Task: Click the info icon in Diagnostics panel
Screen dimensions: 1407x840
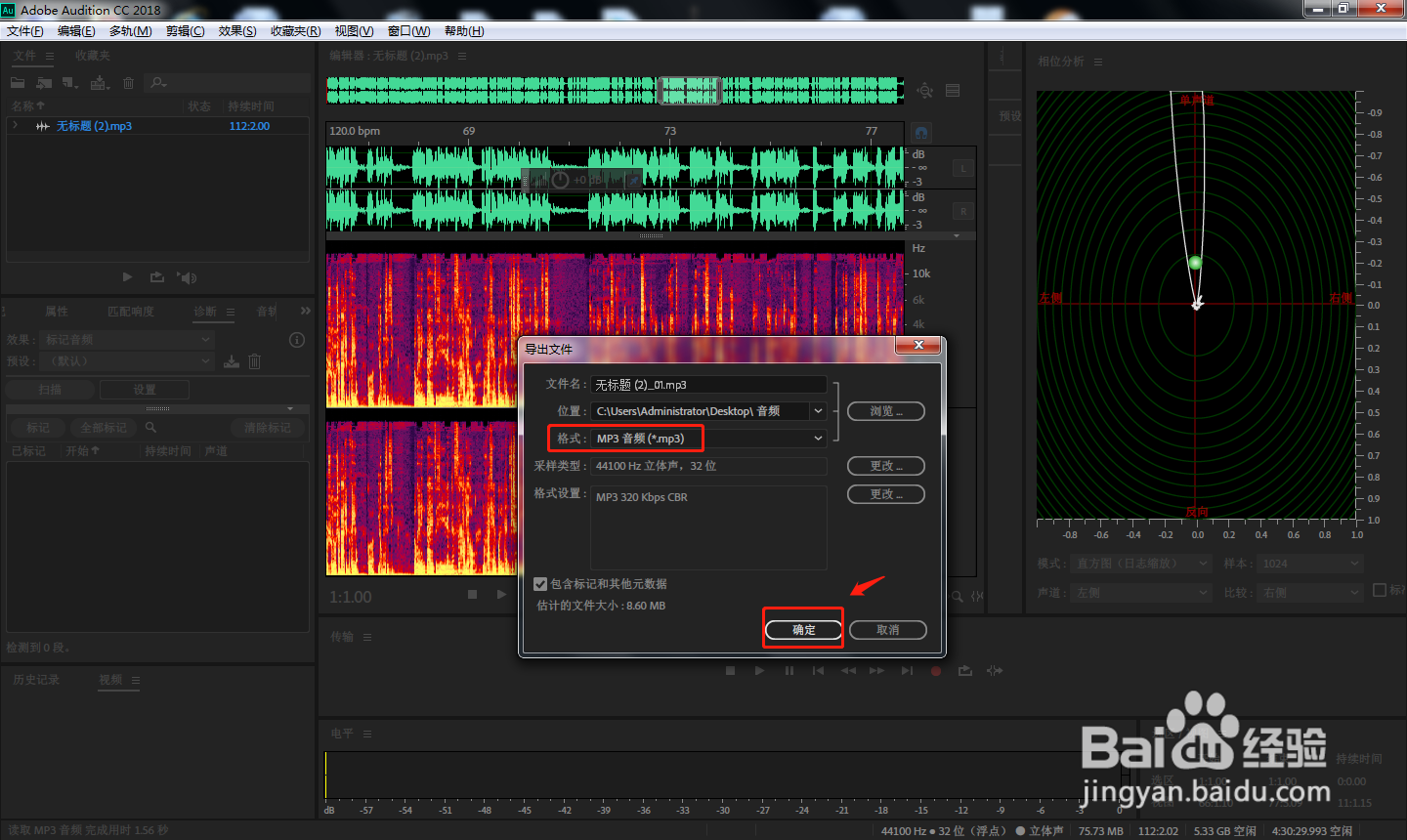Action: [297, 340]
